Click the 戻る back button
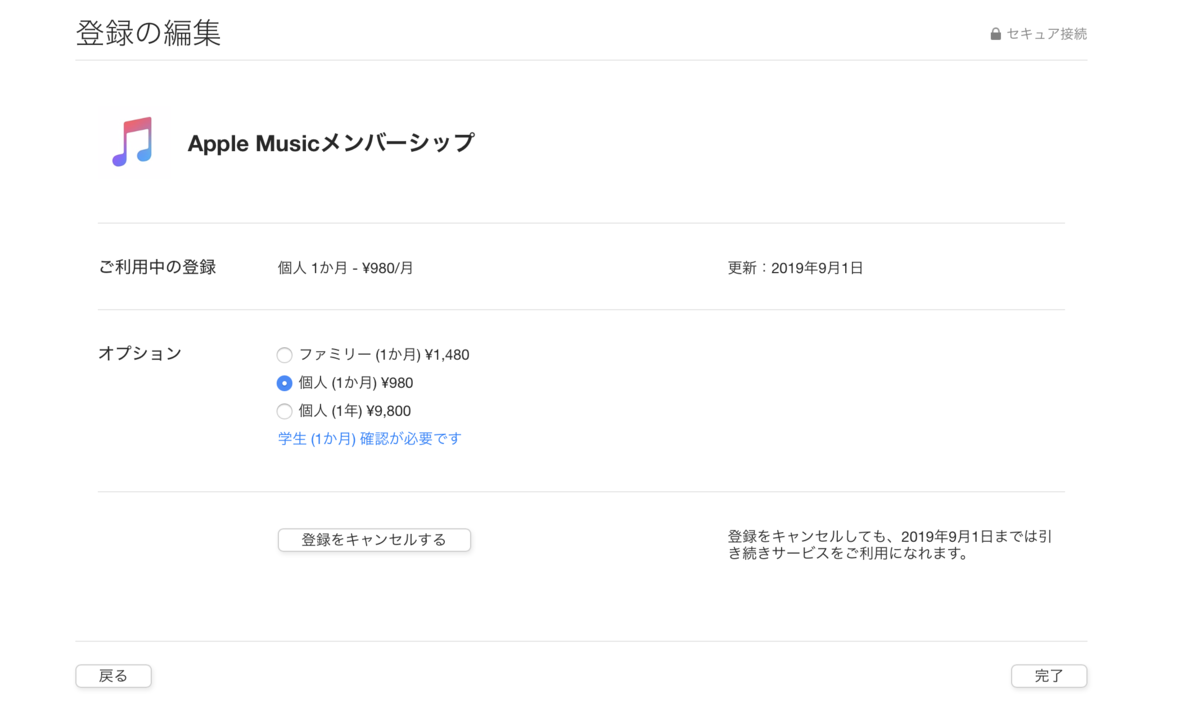1200x725 pixels. 113,676
